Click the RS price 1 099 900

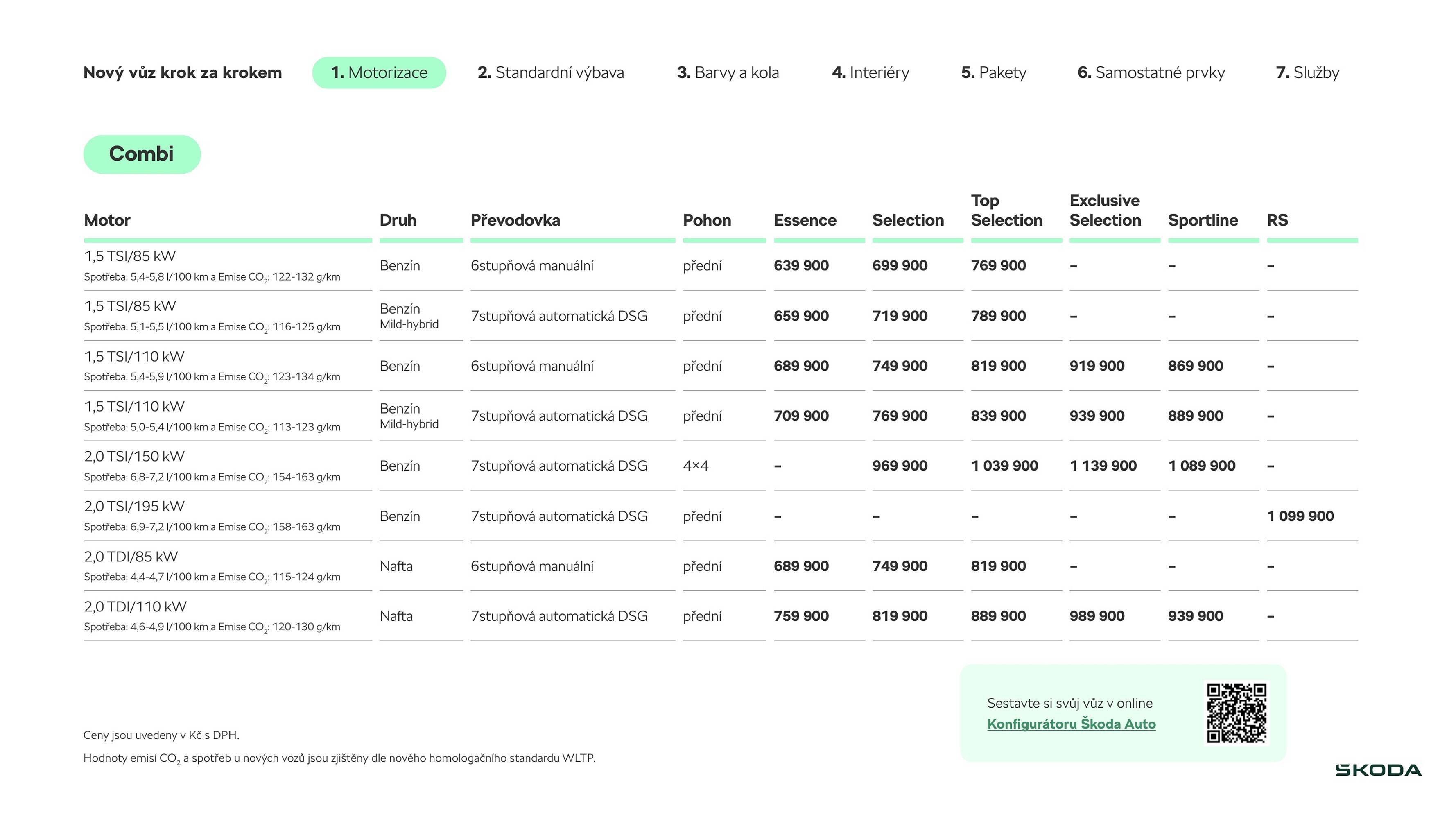click(x=1300, y=516)
